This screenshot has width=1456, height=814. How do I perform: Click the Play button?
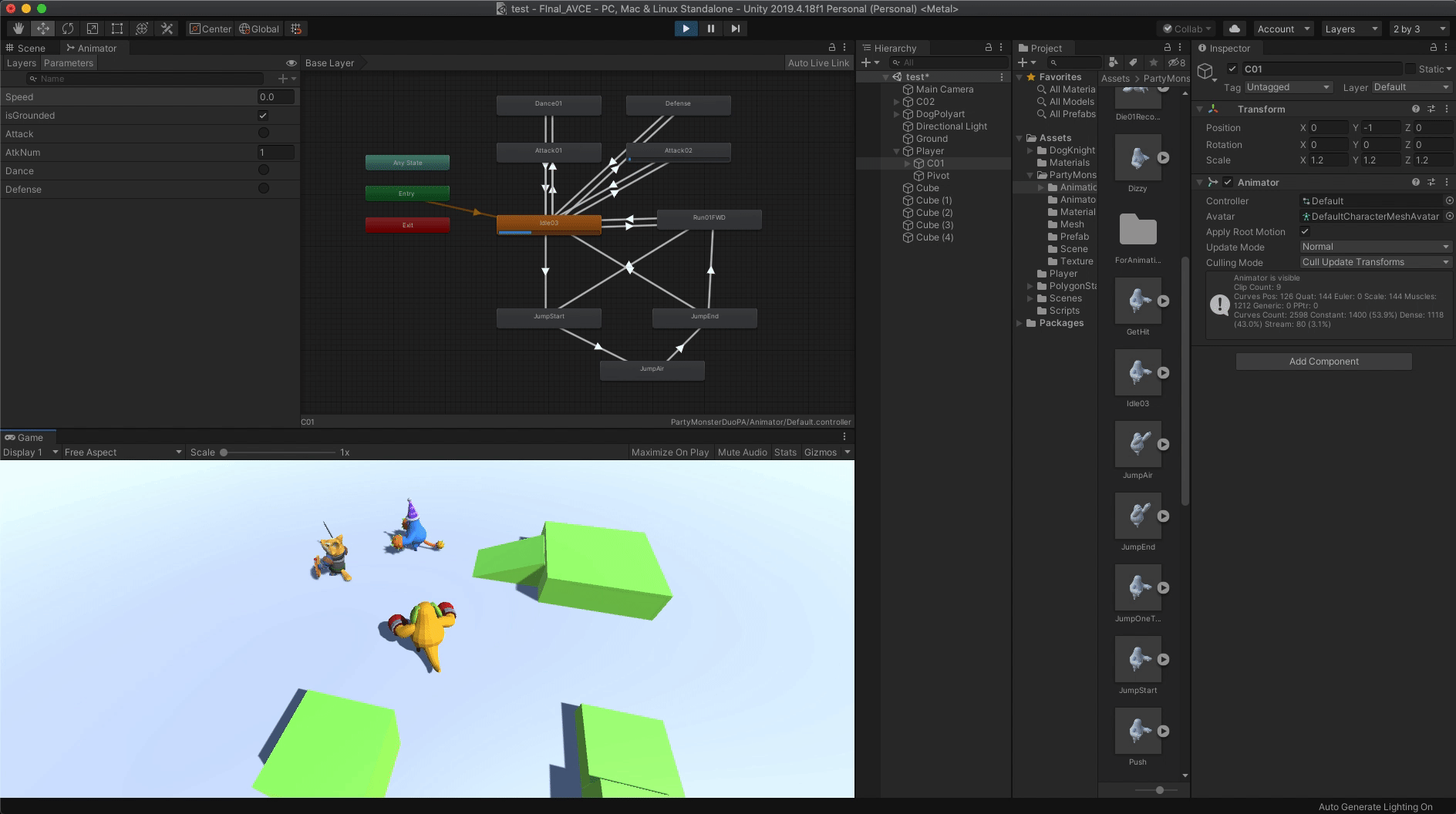point(686,29)
